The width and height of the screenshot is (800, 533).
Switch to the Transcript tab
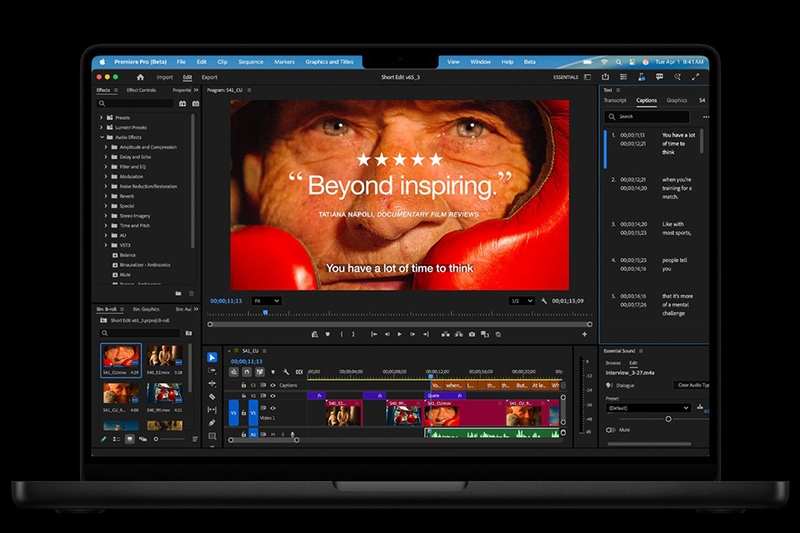pyautogui.click(x=615, y=100)
